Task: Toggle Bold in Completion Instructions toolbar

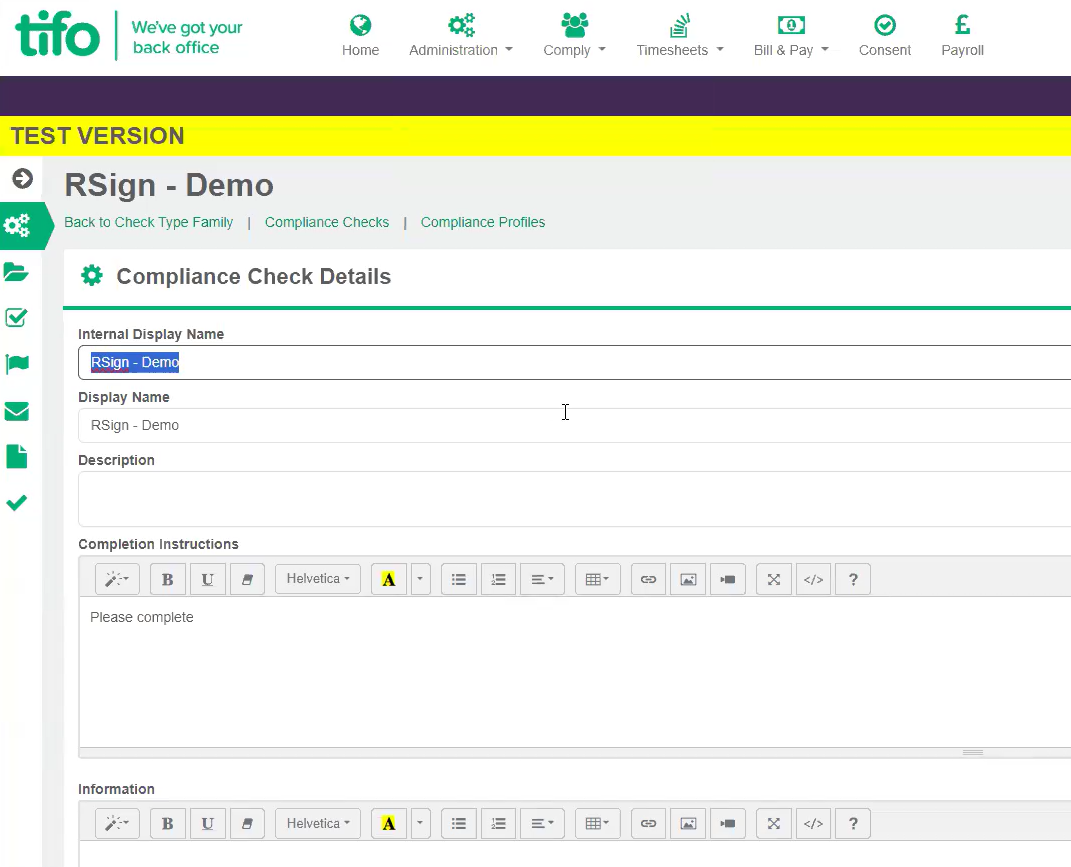Action: click(167, 579)
